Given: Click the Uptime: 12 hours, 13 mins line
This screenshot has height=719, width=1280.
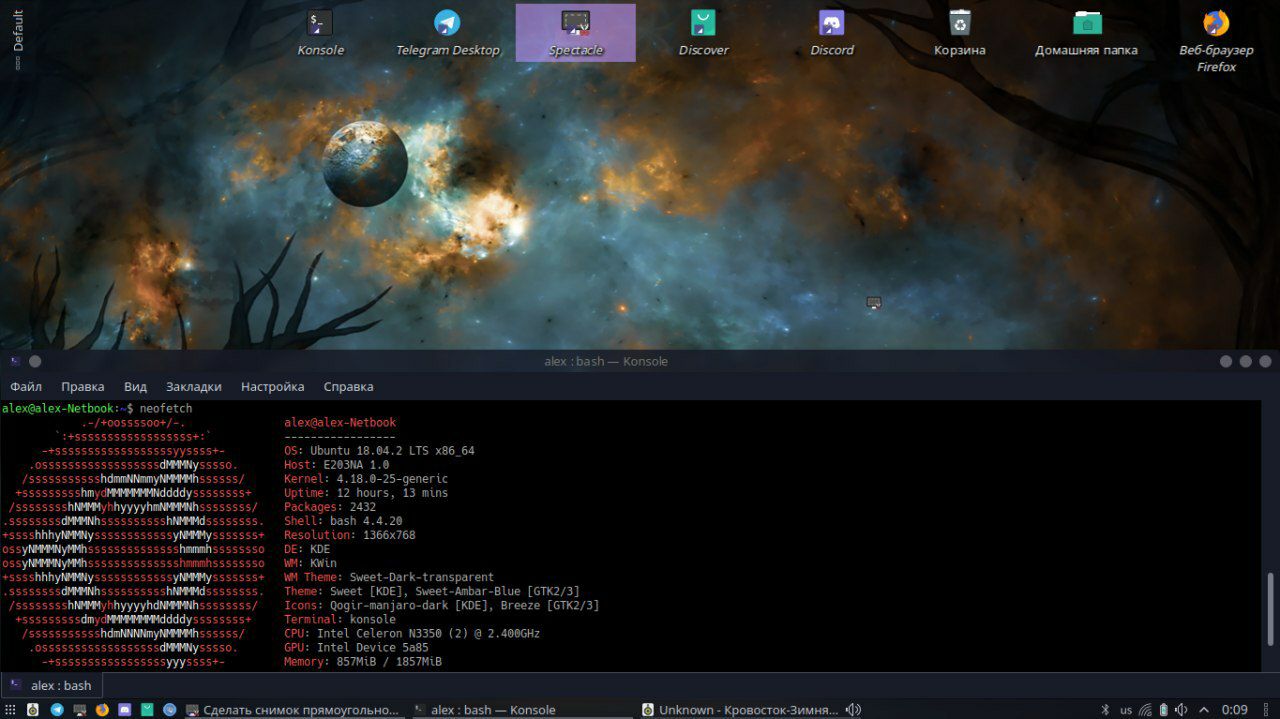Looking at the screenshot, I should 366,493.
